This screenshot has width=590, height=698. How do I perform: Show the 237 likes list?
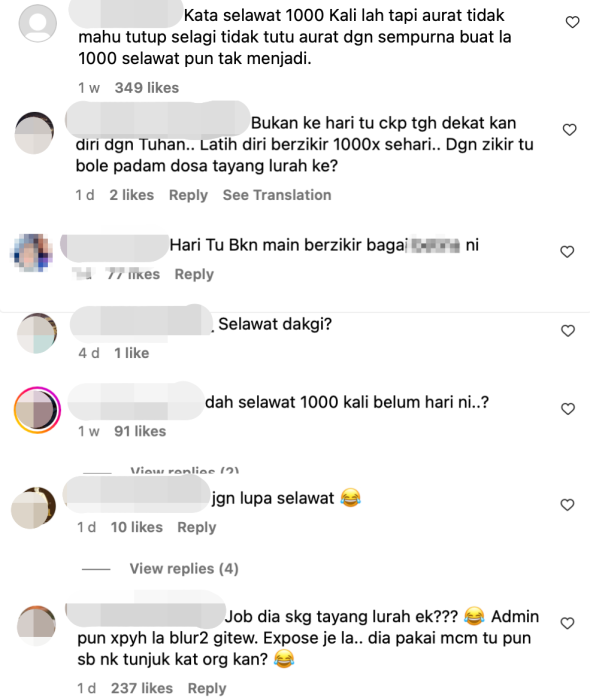coord(142,688)
